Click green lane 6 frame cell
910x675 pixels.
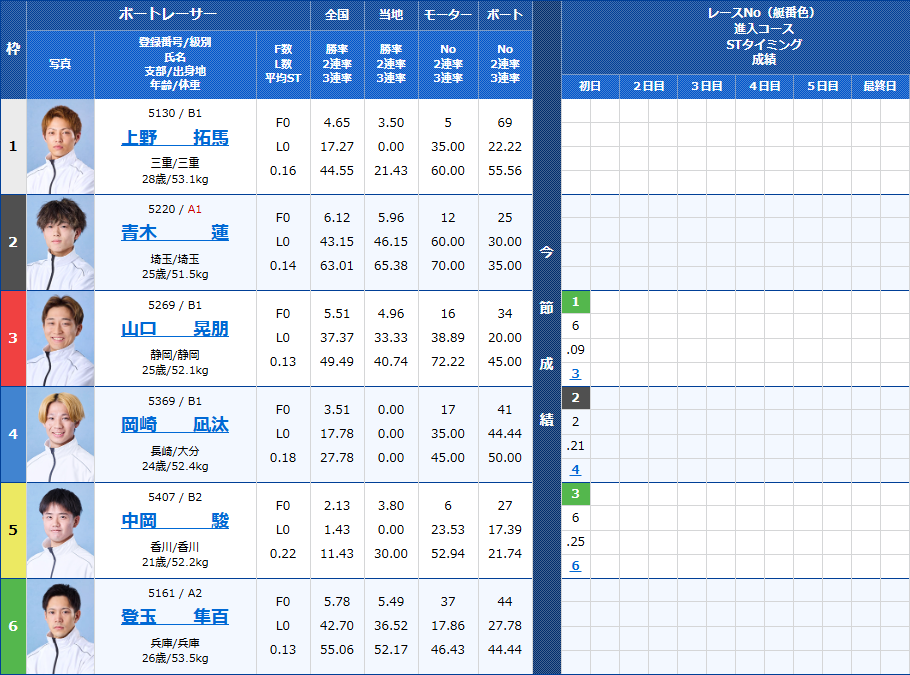[13, 626]
